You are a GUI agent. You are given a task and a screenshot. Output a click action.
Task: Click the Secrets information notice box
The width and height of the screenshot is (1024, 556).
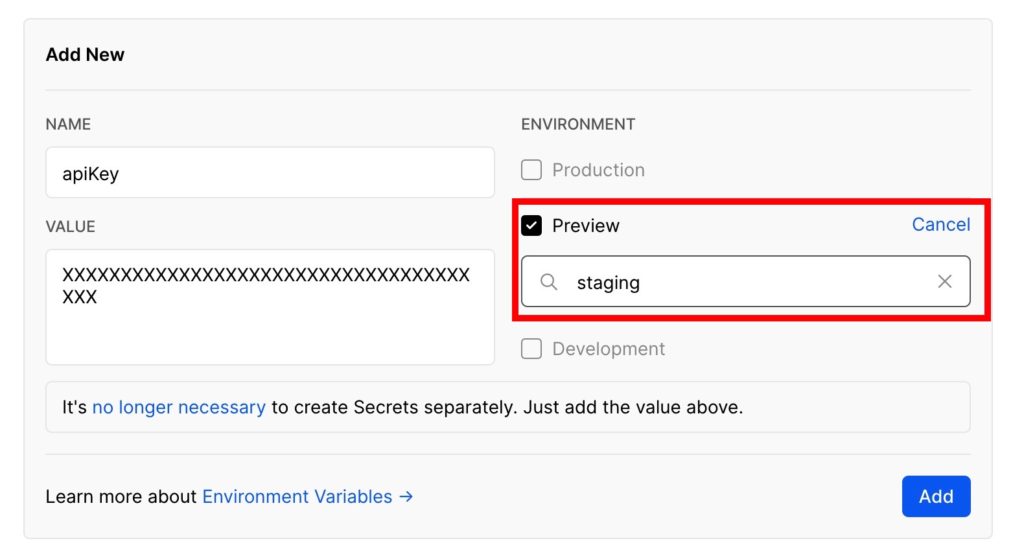pos(507,407)
